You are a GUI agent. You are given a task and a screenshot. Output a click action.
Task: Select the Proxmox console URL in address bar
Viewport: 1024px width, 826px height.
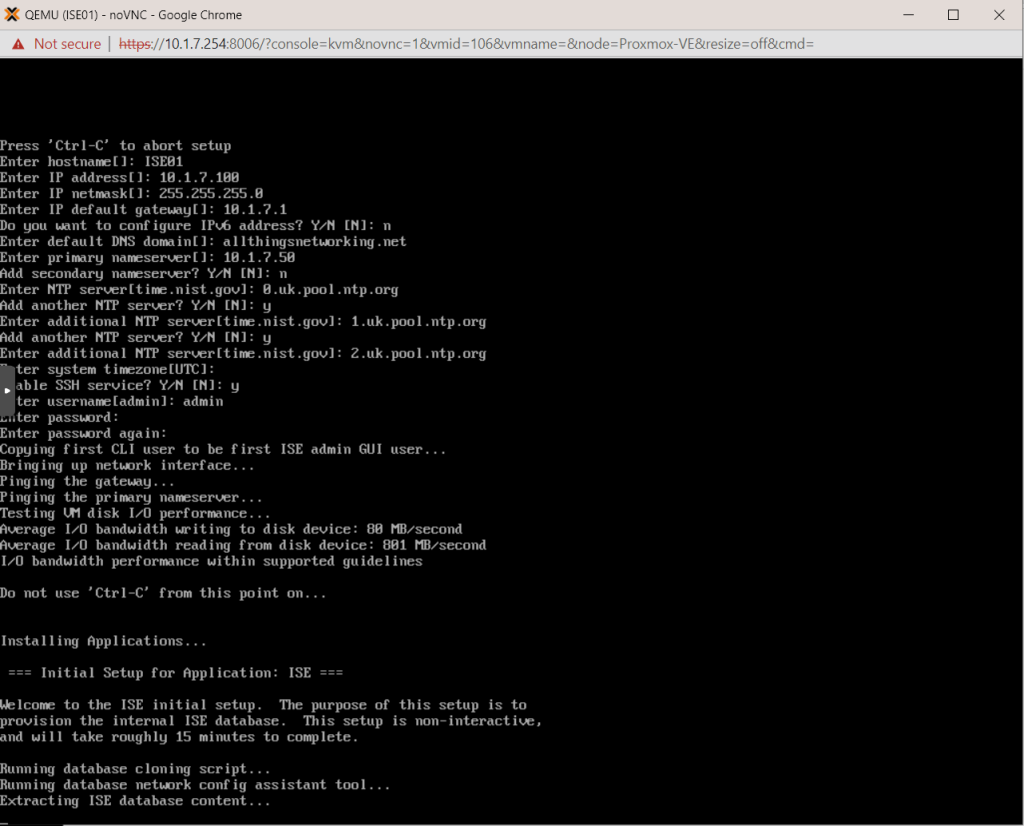coord(466,44)
